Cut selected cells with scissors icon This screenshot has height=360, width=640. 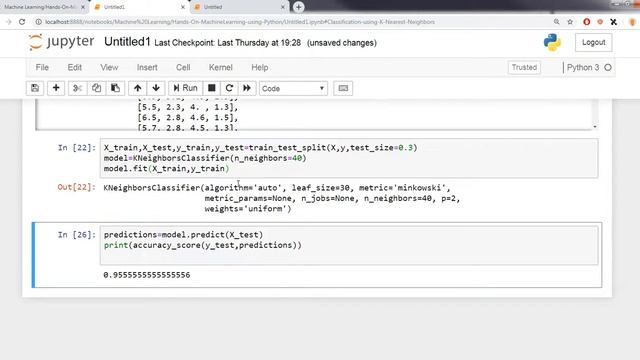click(x=78, y=88)
